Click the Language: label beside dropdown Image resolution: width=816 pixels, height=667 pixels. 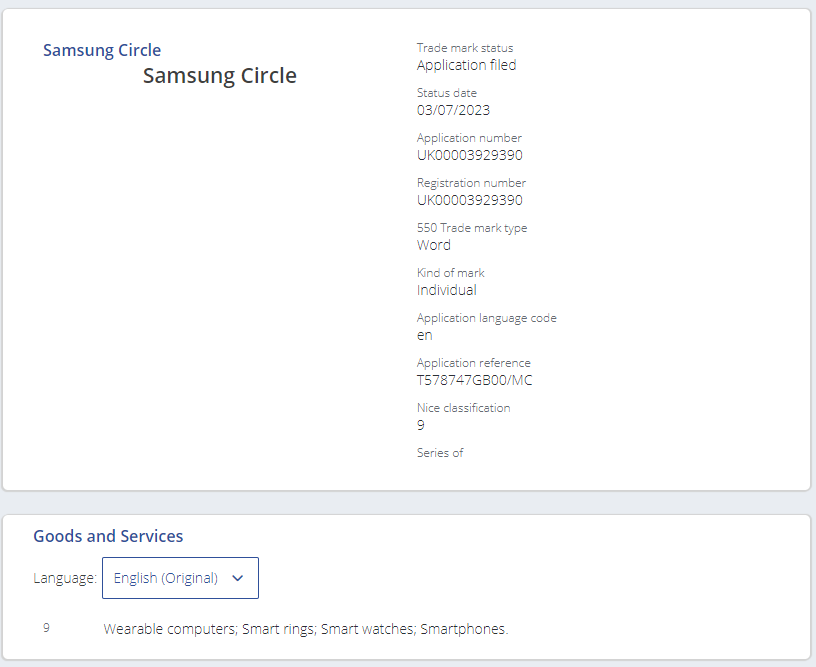(65, 578)
